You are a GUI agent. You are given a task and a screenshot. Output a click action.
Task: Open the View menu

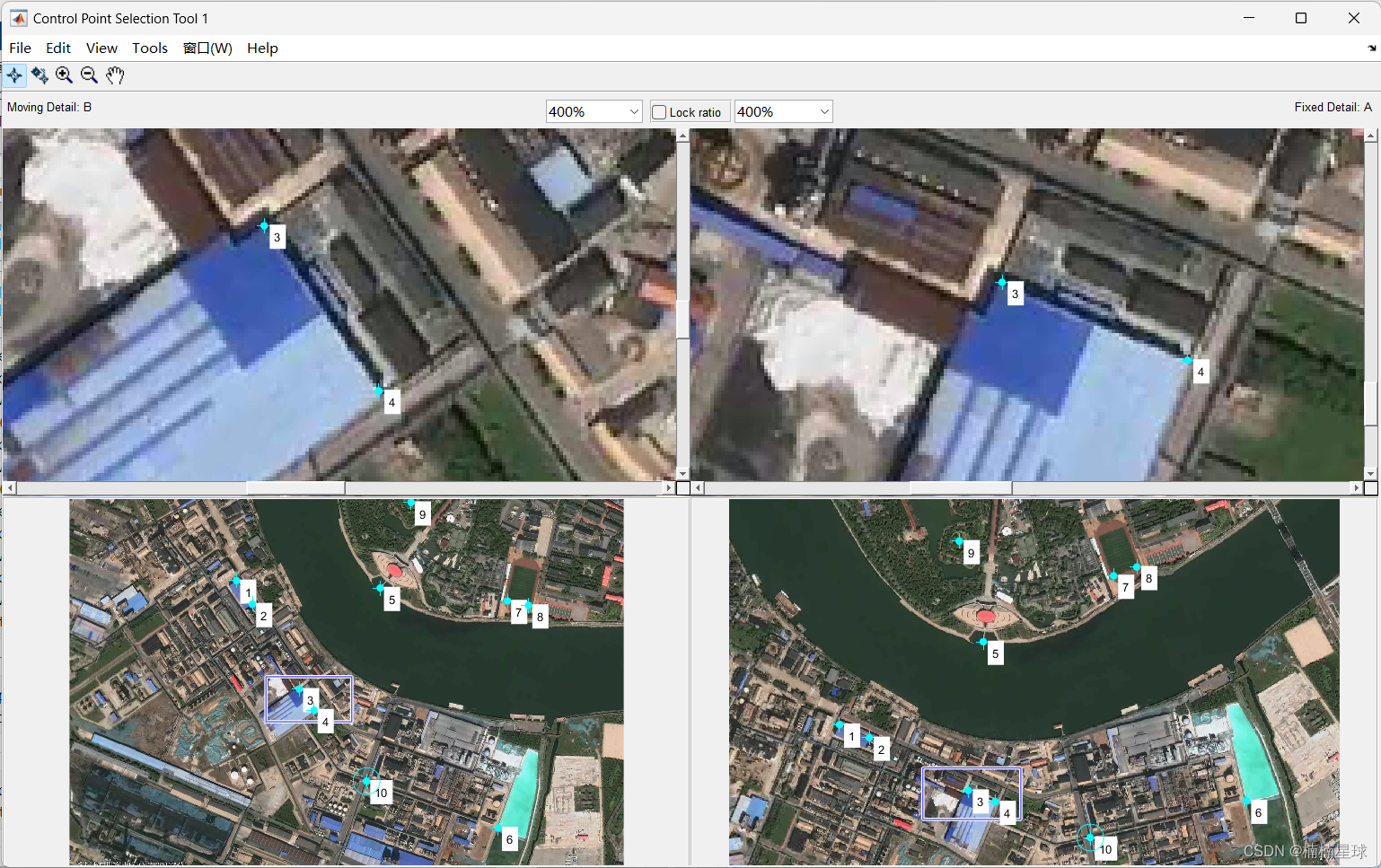pyautogui.click(x=101, y=48)
